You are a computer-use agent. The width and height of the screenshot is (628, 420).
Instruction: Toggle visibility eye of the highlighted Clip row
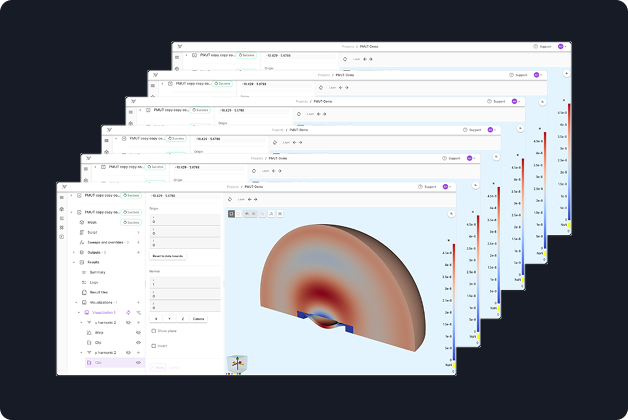coord(139,362)
